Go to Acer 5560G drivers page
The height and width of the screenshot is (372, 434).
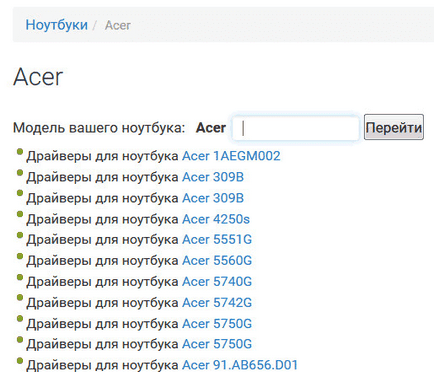pyautogui.click(x=217, y=261)
